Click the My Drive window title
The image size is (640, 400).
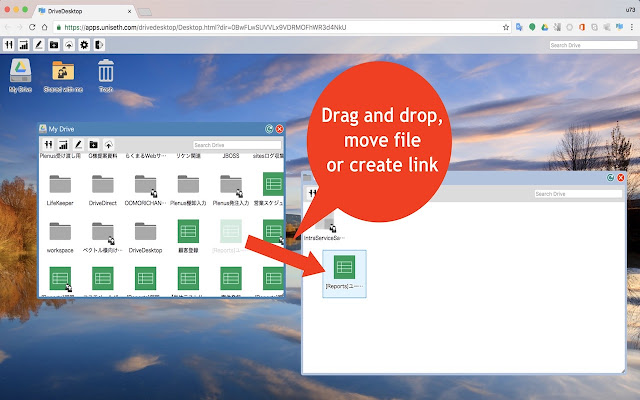pyautogui.click(x=61, y=129)
